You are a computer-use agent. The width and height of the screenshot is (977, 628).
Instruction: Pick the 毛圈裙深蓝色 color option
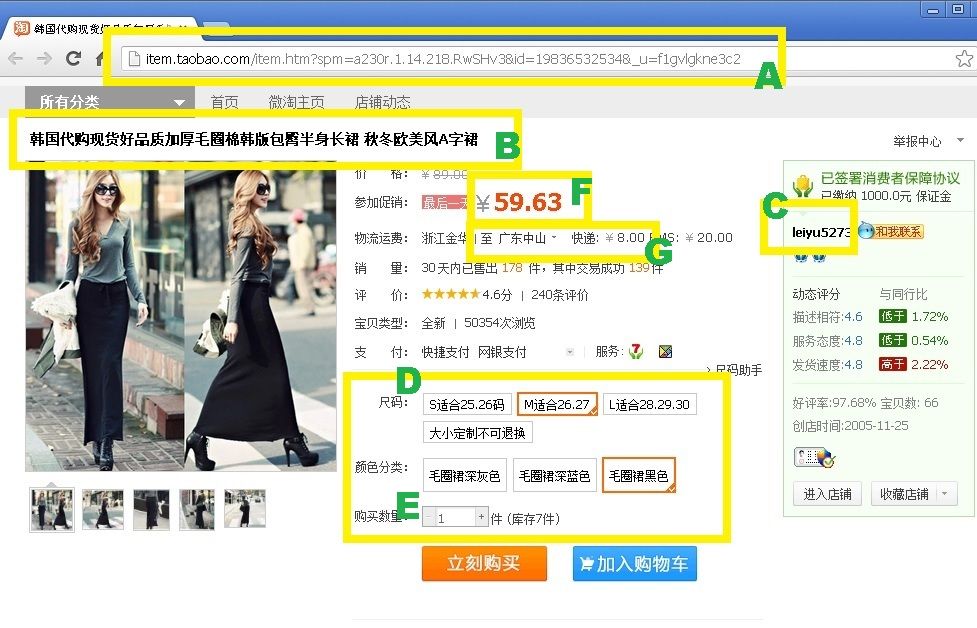pos(554,476)
